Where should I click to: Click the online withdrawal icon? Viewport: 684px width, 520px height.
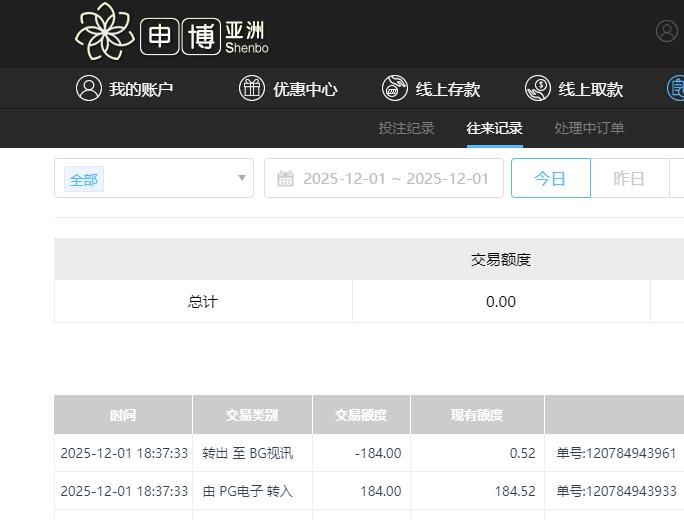point(538,88)
